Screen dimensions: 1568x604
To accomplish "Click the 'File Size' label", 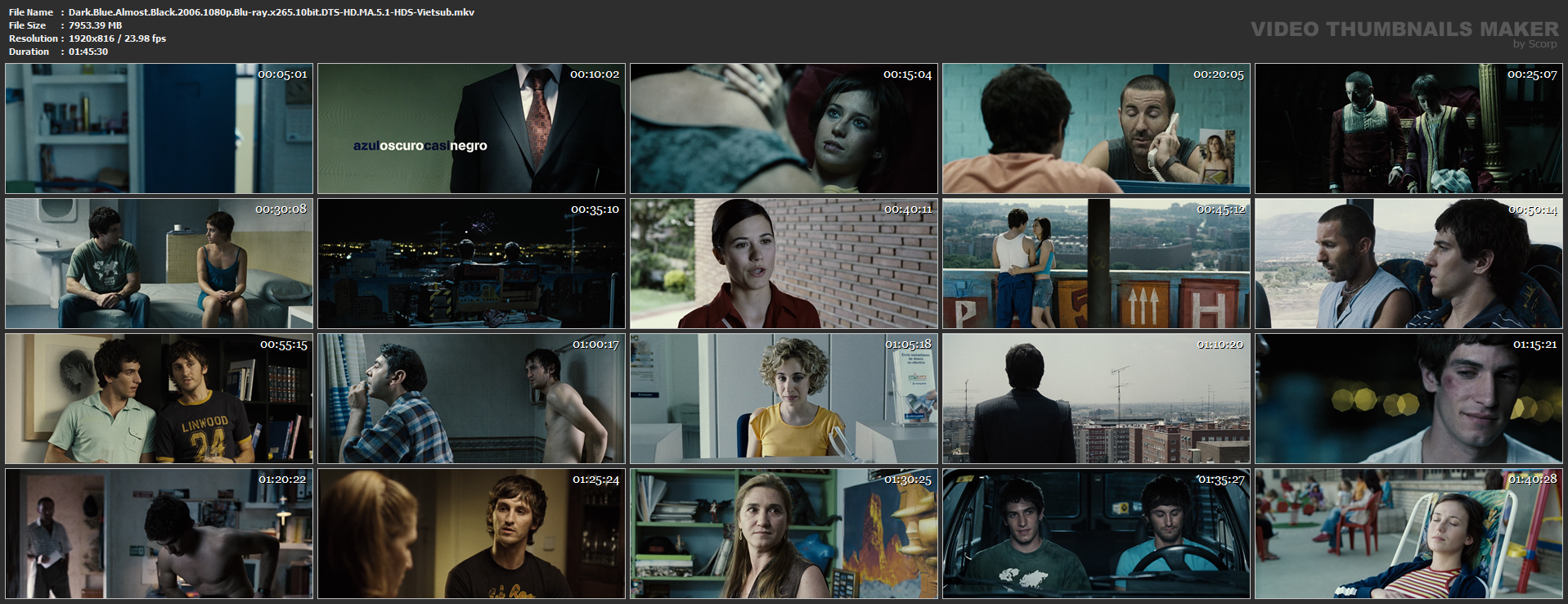I will (x=28, y=25).
